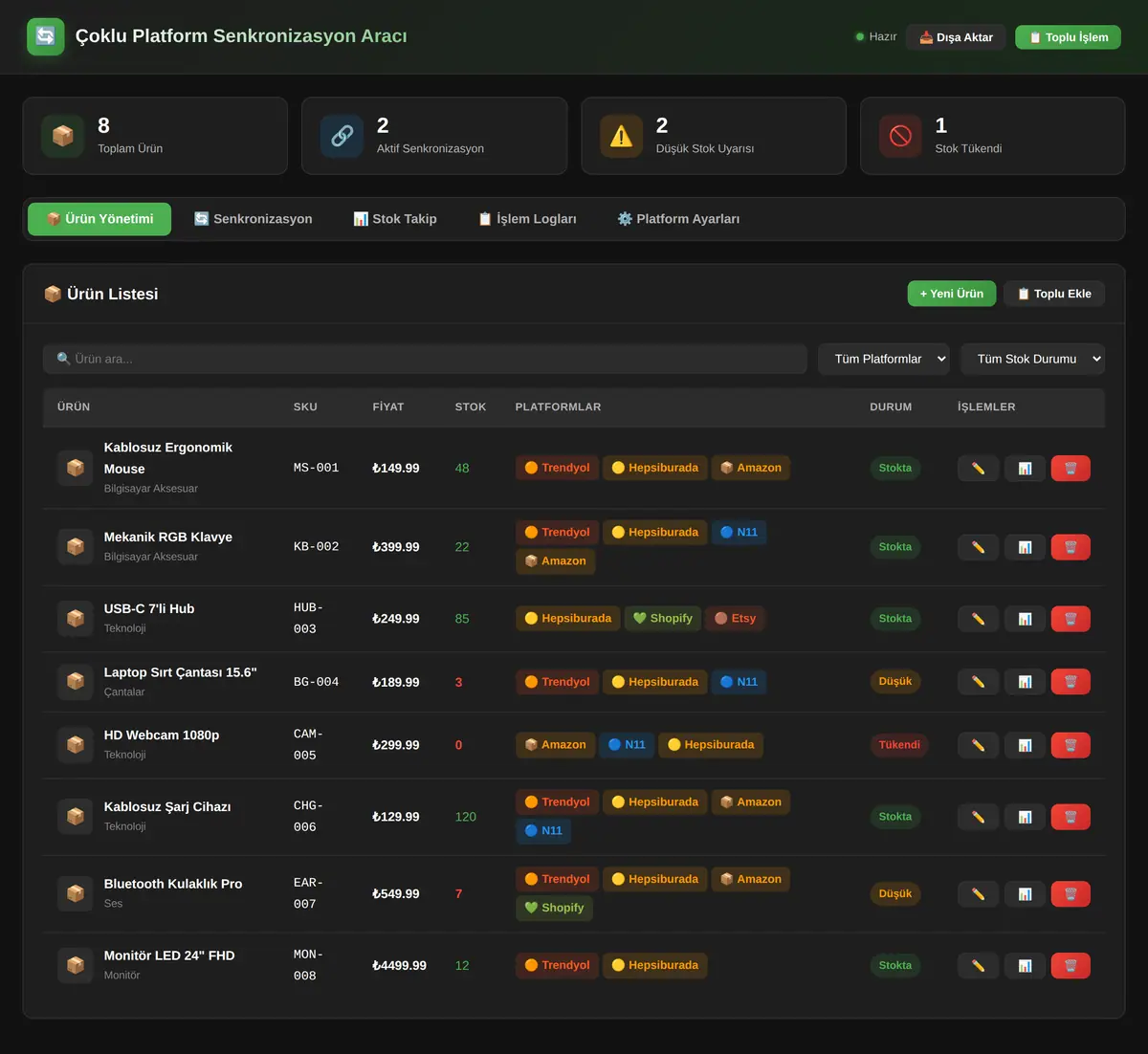The width and height of the screenshot is (1148, 1054).
Task: Click the ÜRÜN column header
Action: pyautogui.click(x=74, y=407)
